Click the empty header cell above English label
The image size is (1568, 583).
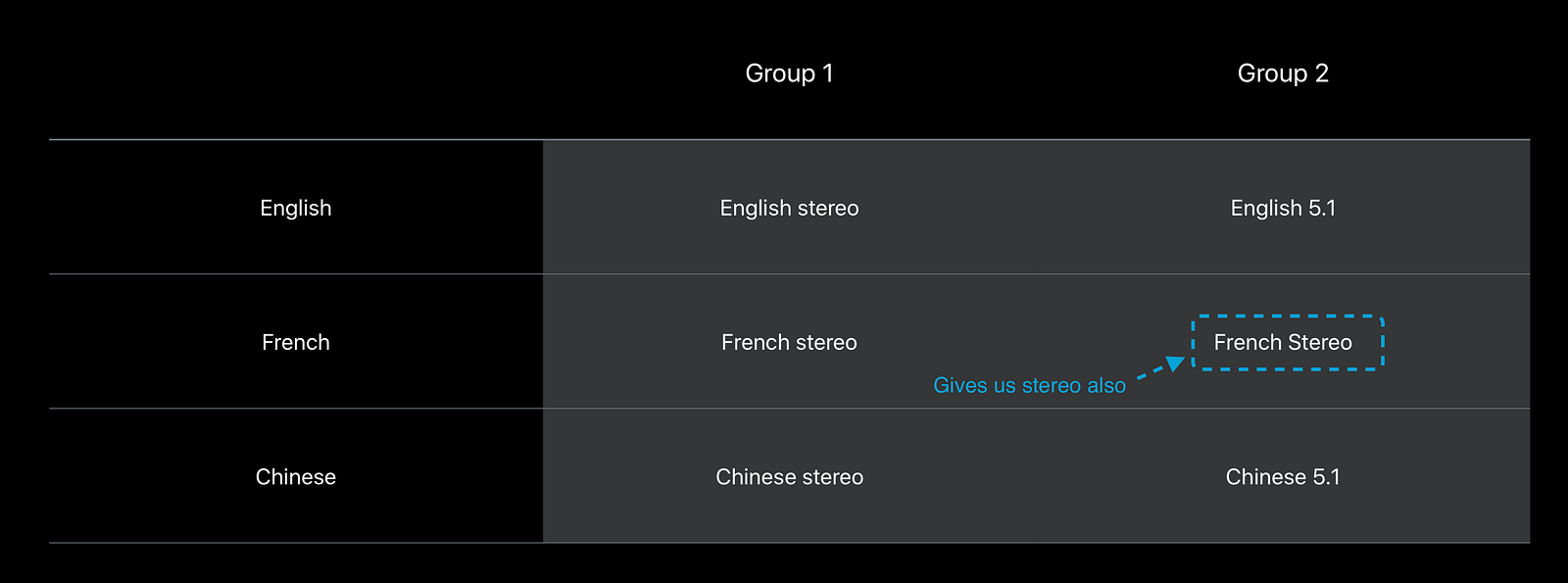(x=295, y=73)
